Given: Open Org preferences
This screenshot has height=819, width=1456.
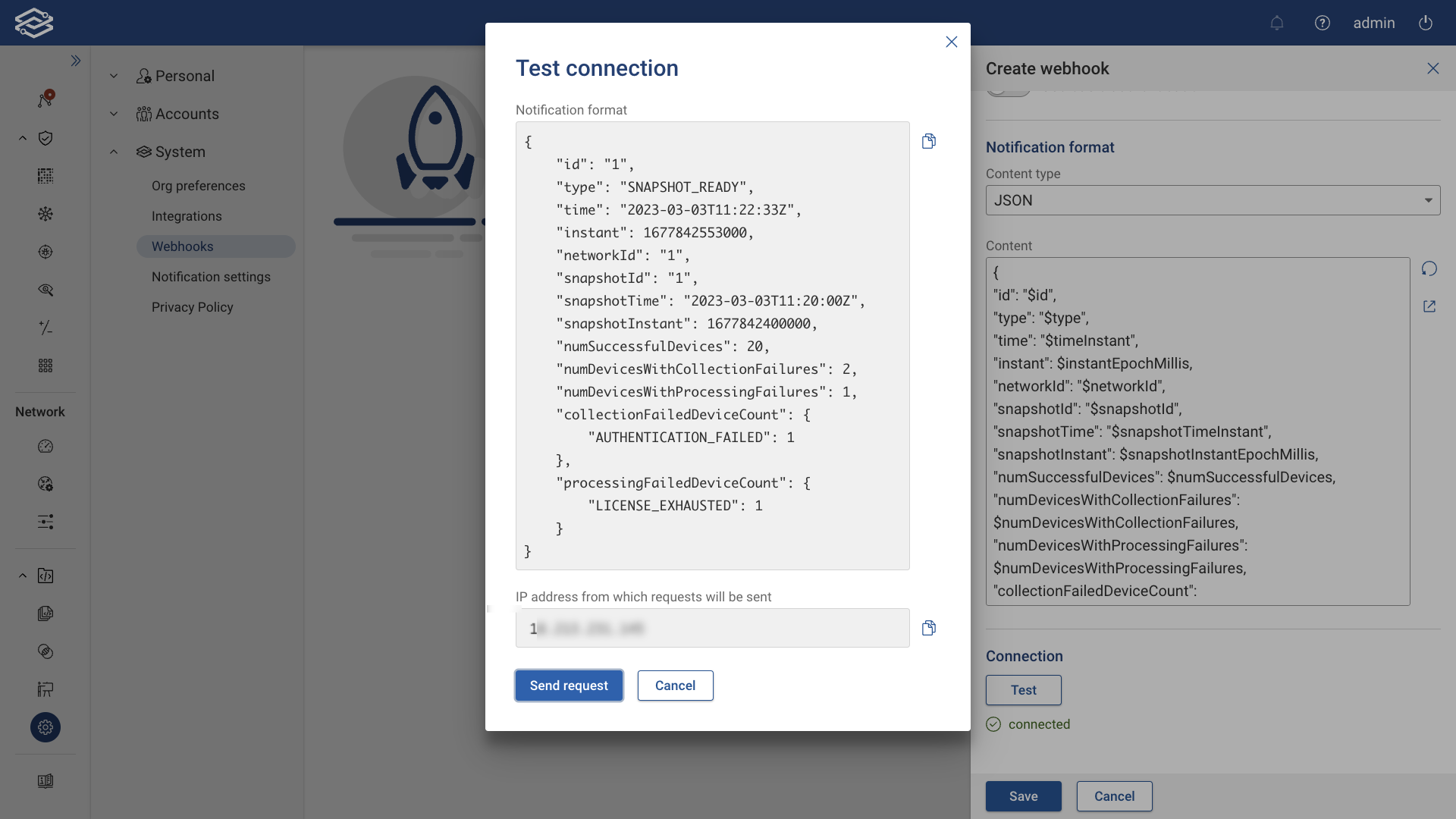Looking at the screenshot, I should pos(198,185).
